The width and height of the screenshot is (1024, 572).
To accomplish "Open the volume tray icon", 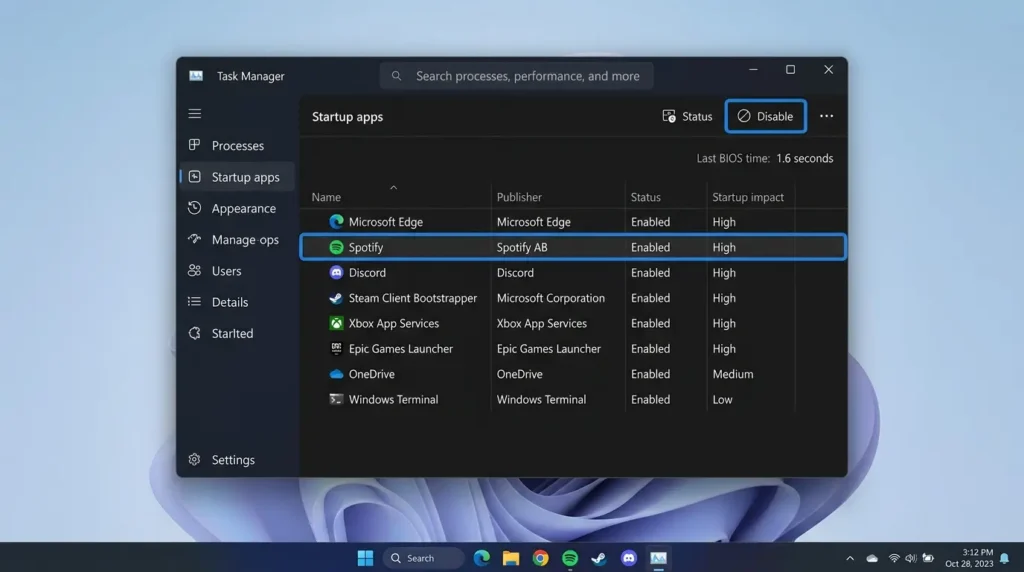I will pos(910,558).
